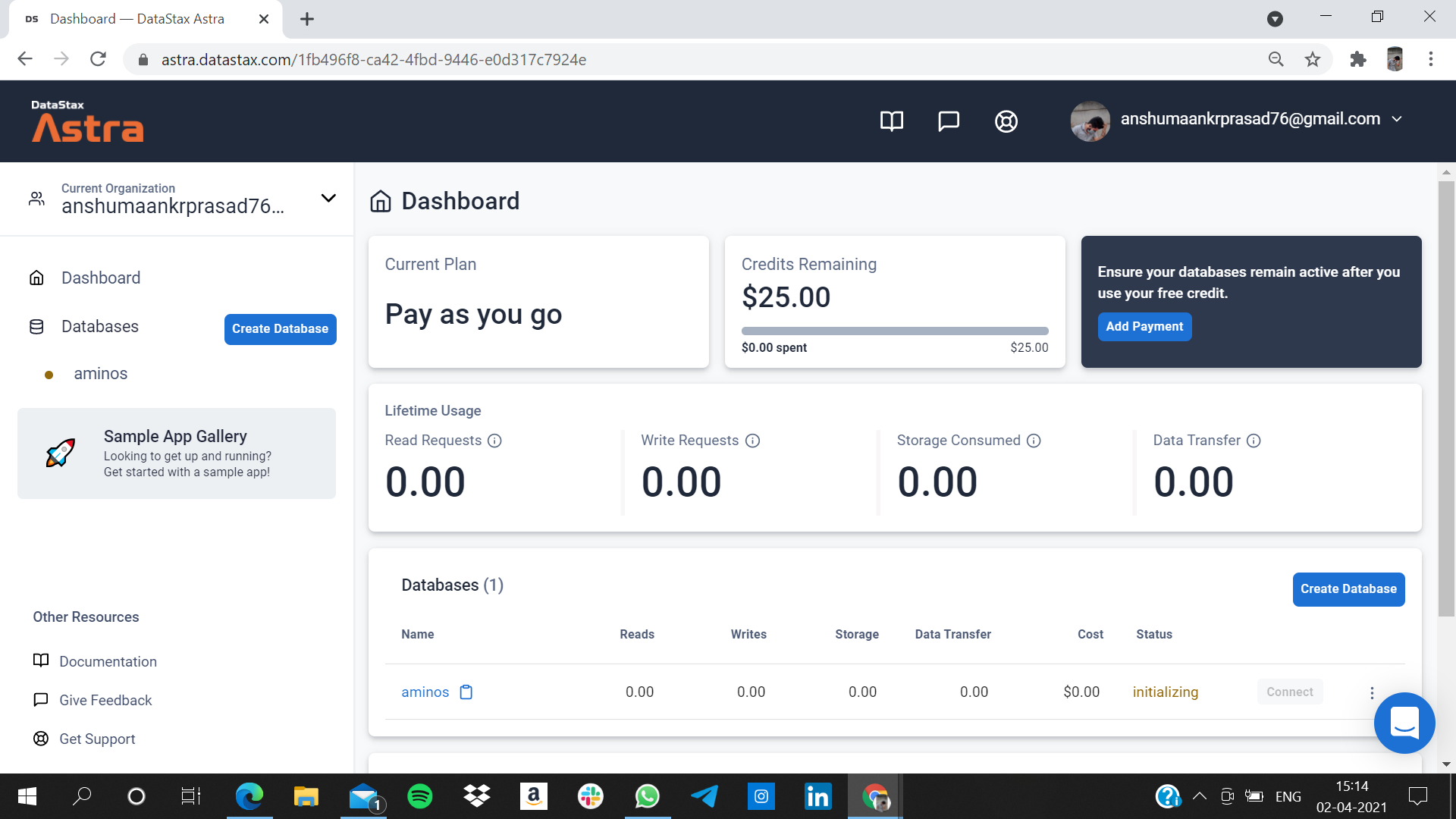Open the aminos database link in table

coord(425,692)
